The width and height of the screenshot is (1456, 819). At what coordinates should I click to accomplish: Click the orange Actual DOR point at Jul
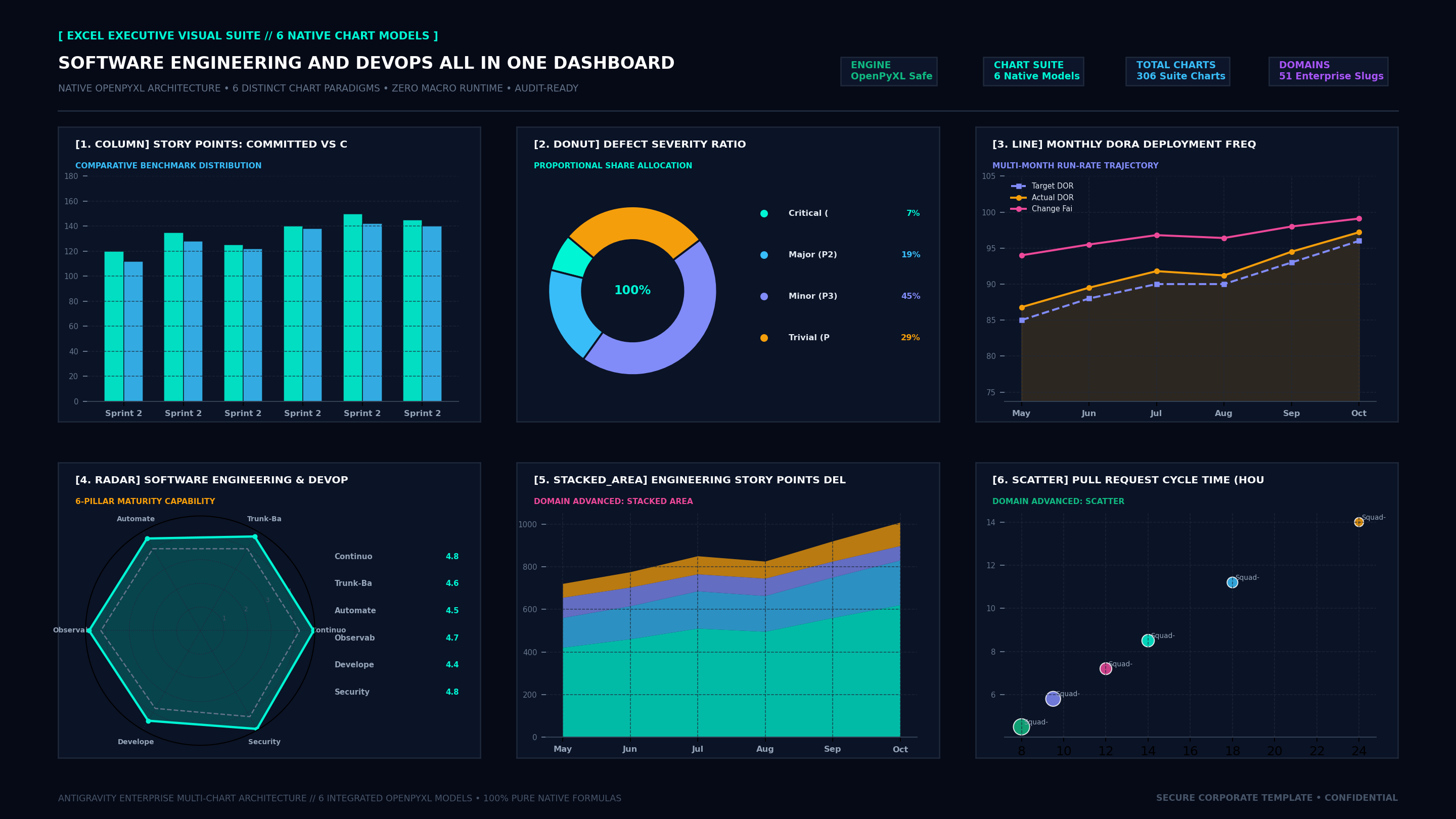[1156, 271]
